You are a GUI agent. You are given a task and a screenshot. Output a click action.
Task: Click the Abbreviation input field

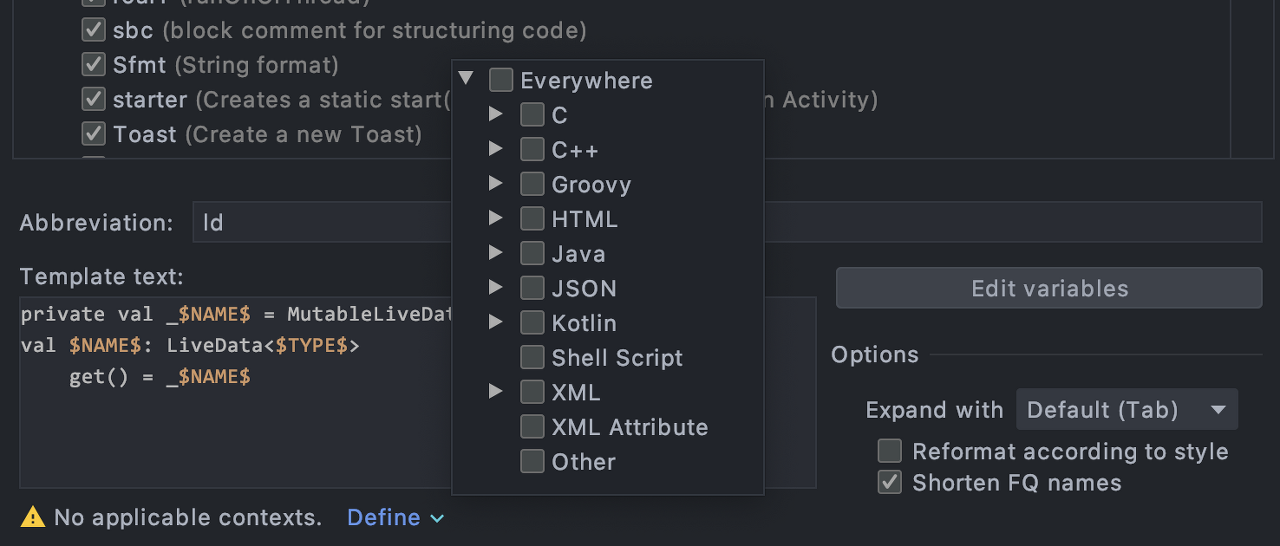click(320, 222)
